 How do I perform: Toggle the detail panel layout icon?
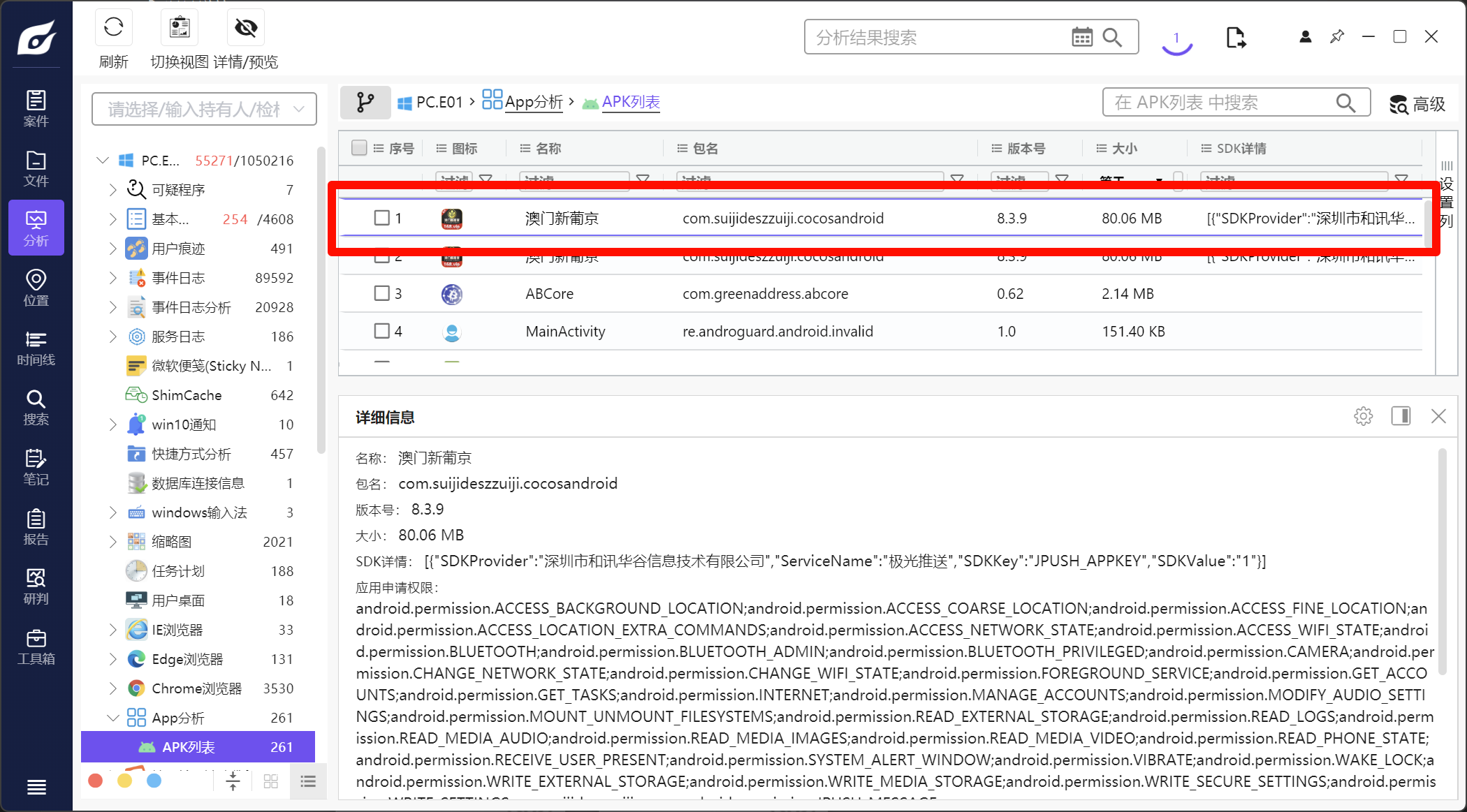tap(1401, 416)
